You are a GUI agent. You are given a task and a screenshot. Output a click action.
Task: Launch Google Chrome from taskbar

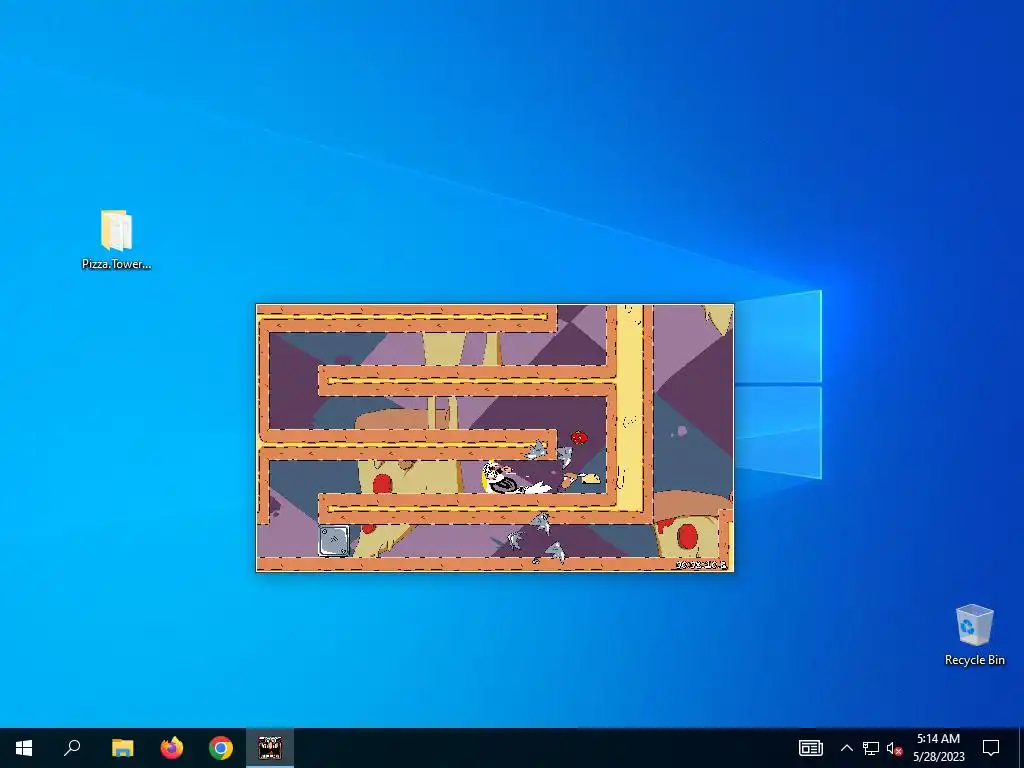[x=221, y=748]
